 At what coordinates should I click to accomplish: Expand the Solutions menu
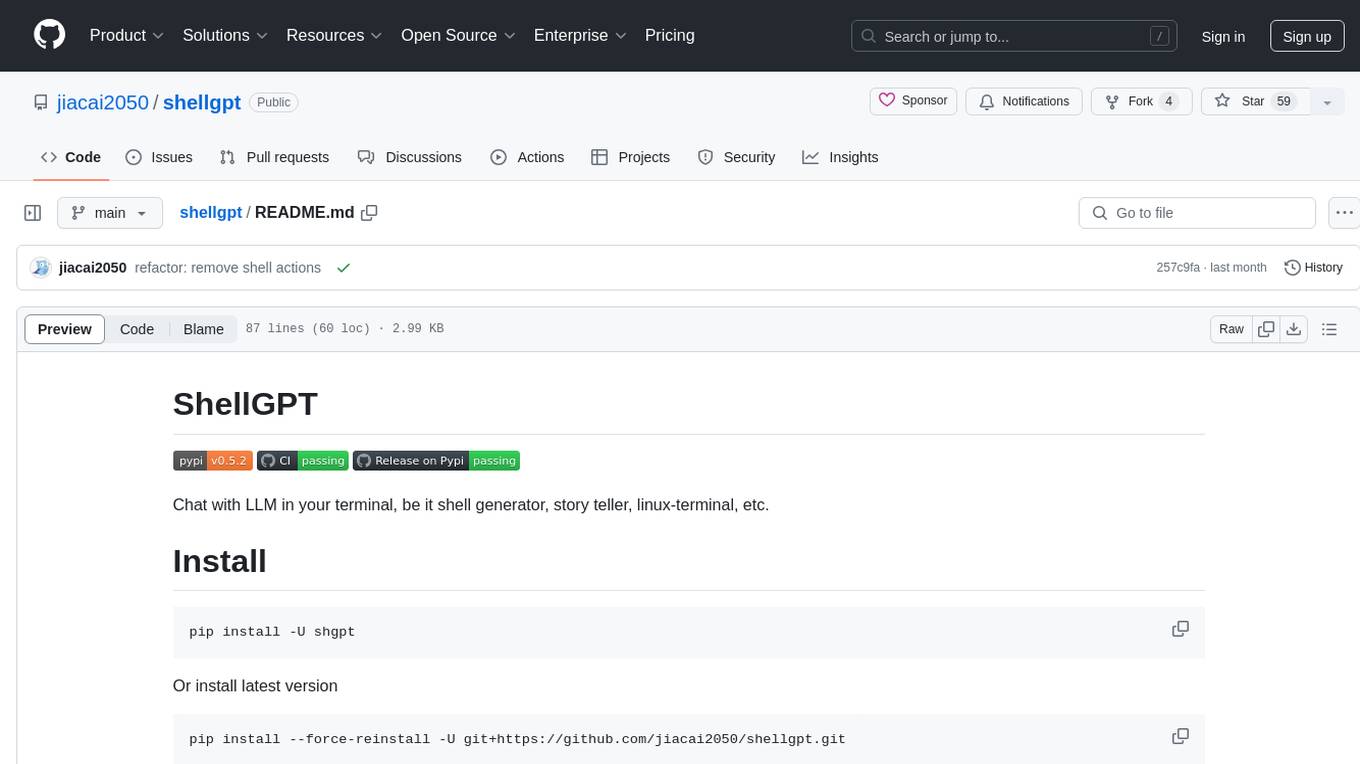[x=225, y=35]
